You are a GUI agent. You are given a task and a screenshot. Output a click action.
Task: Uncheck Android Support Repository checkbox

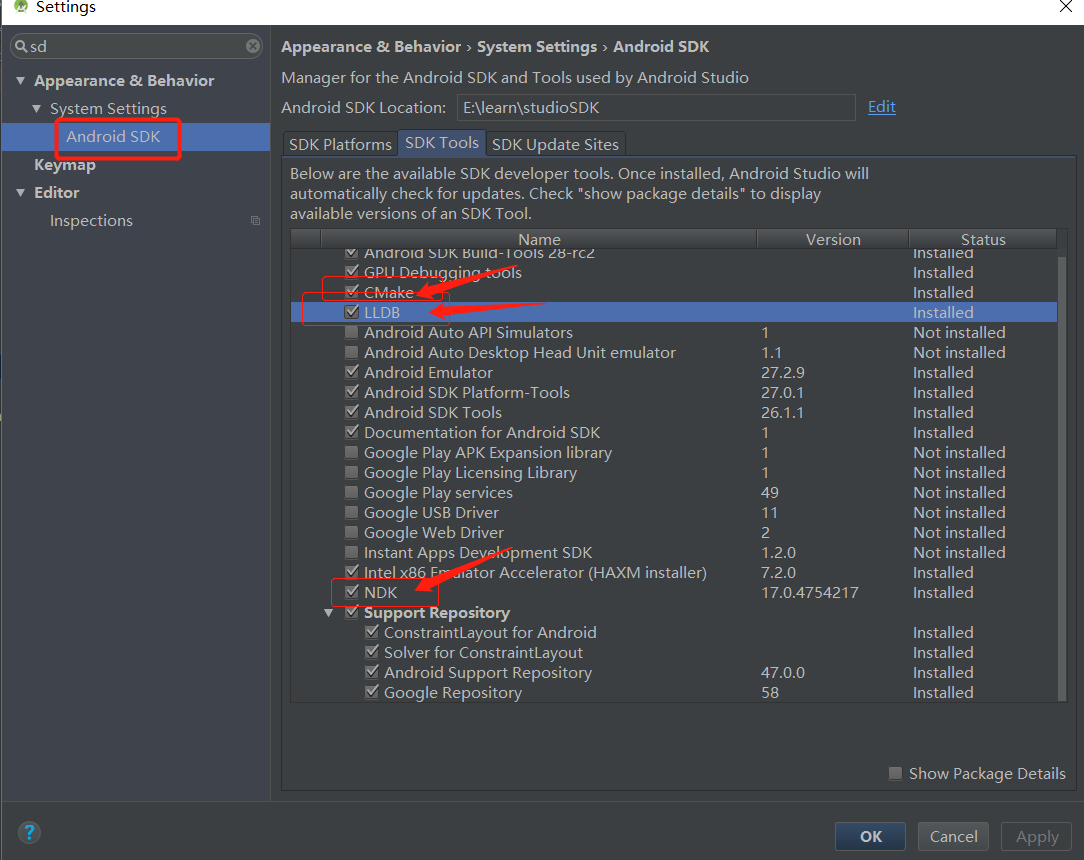point(372,672)
